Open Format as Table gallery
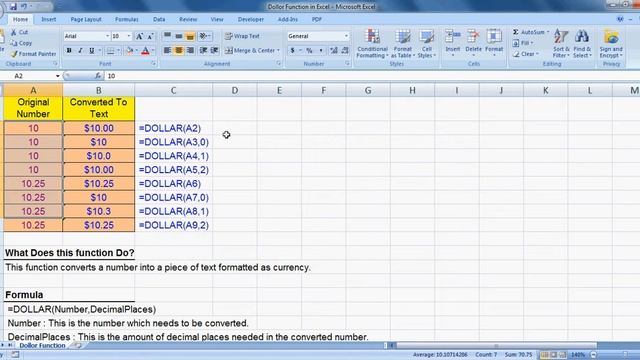The height and width of the screenshot is (360, 640). point(402,43)
